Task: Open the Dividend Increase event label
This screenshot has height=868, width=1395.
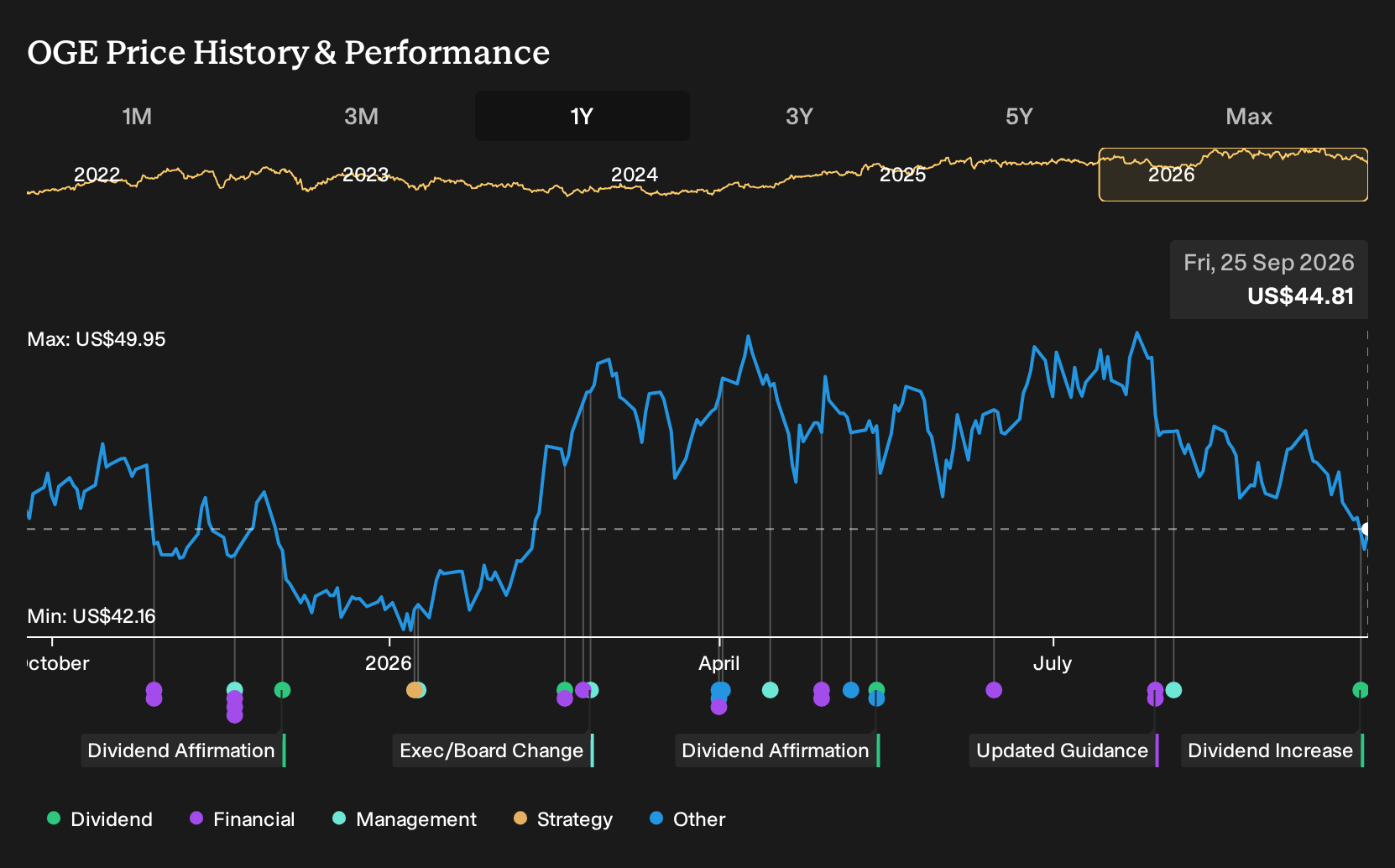Action: 1272,750
